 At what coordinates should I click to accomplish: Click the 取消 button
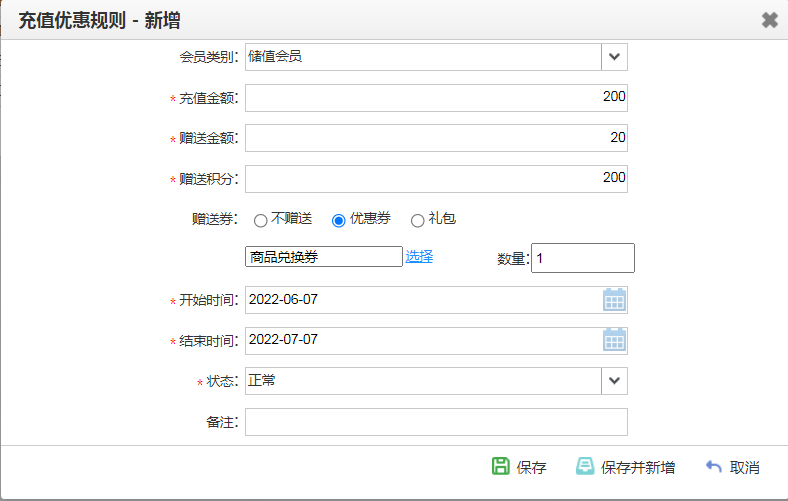point(733,467)
